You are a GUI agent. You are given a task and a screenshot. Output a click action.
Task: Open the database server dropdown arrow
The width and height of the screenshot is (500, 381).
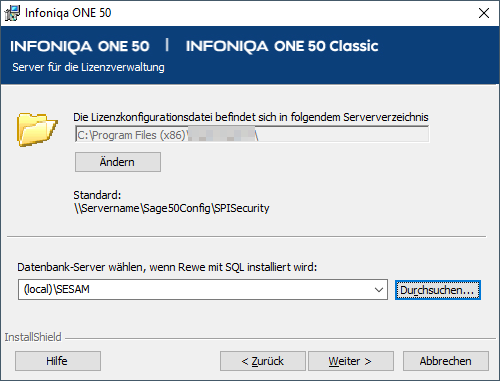point(379,289)
